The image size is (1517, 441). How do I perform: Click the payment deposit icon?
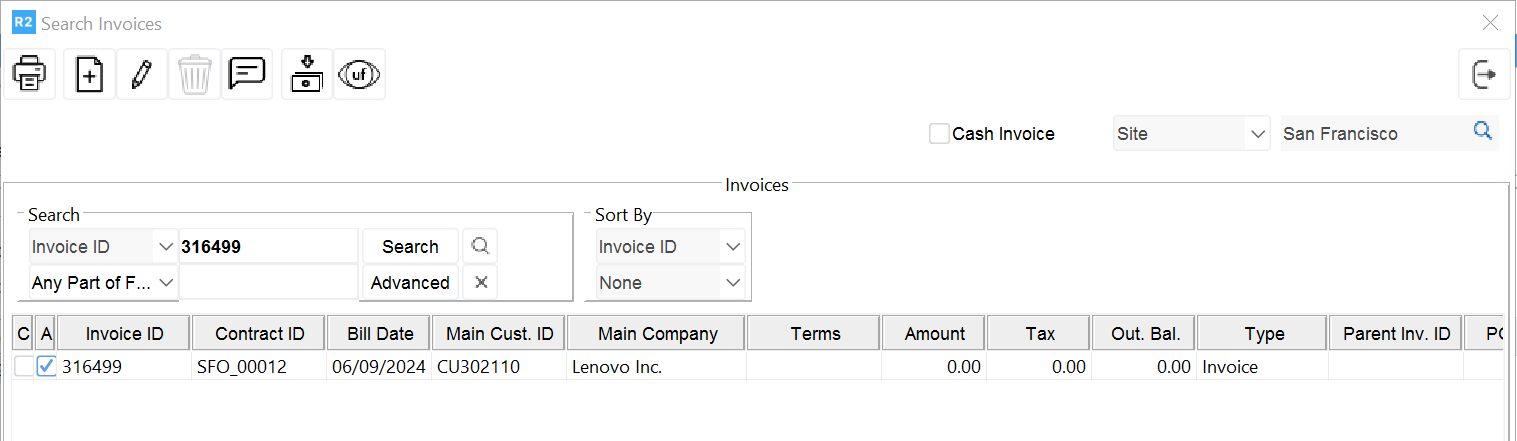(307, 75)
